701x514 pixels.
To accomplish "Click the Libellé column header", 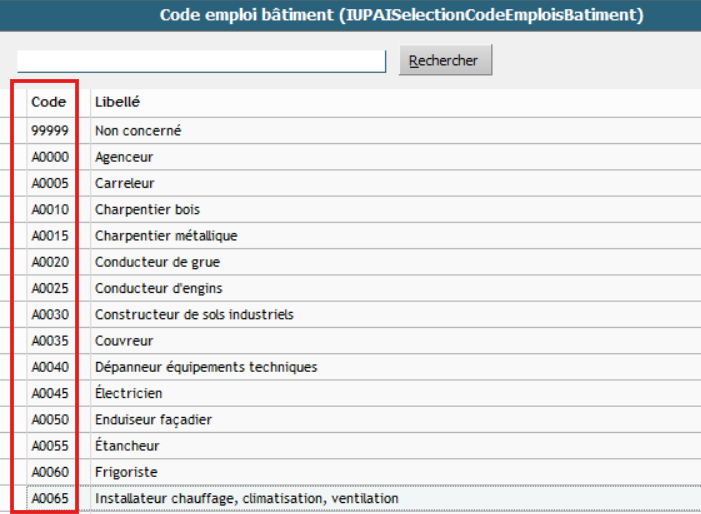I will [117, 102].
